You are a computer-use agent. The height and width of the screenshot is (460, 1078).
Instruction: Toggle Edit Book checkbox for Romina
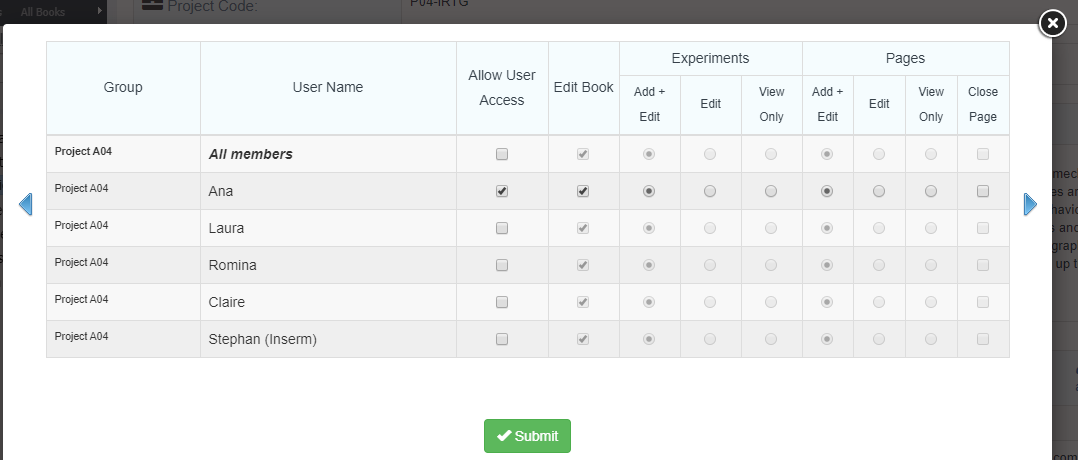[x=583, y=265]
